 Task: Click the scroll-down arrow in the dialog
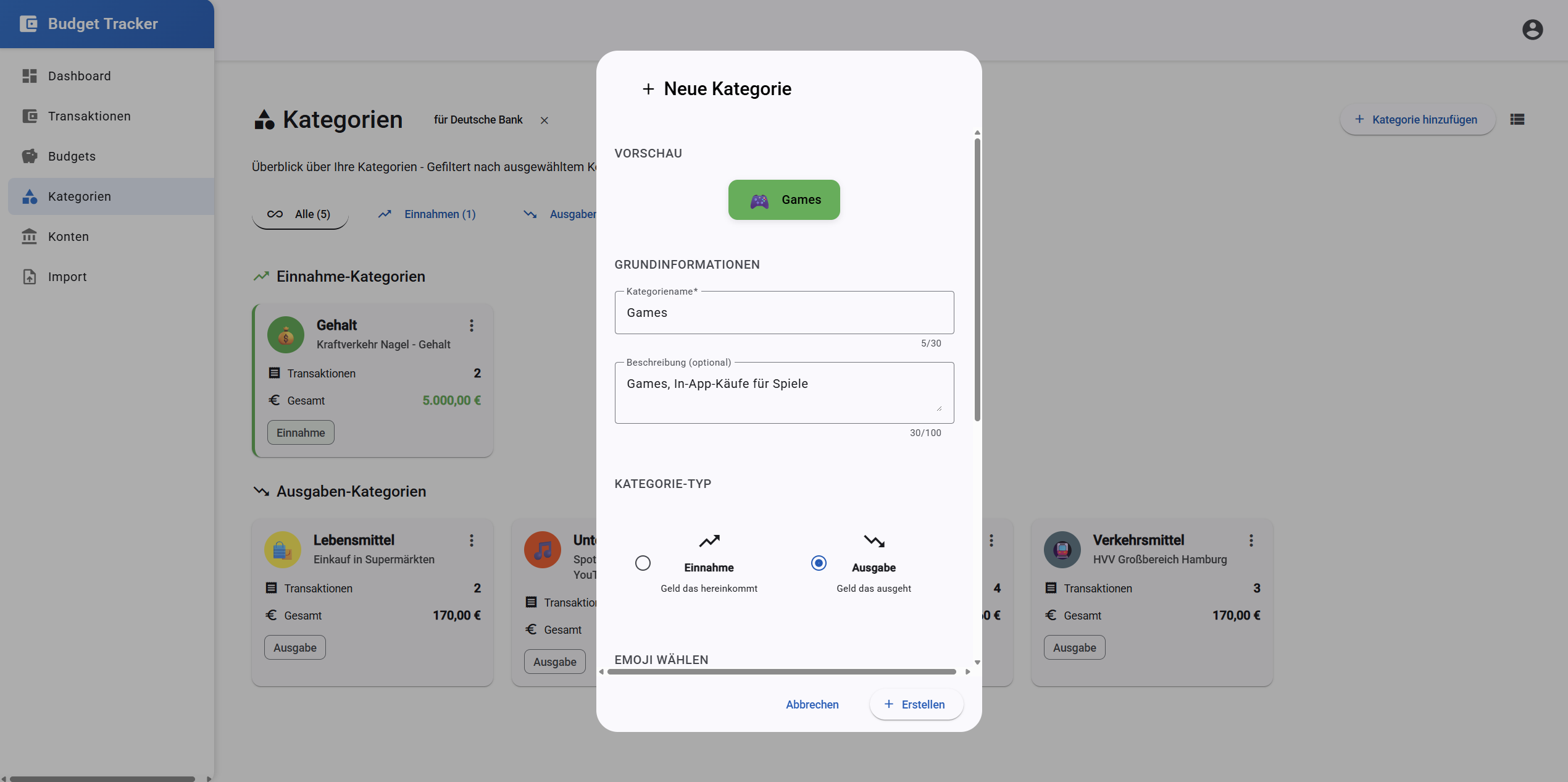[977, 662]
